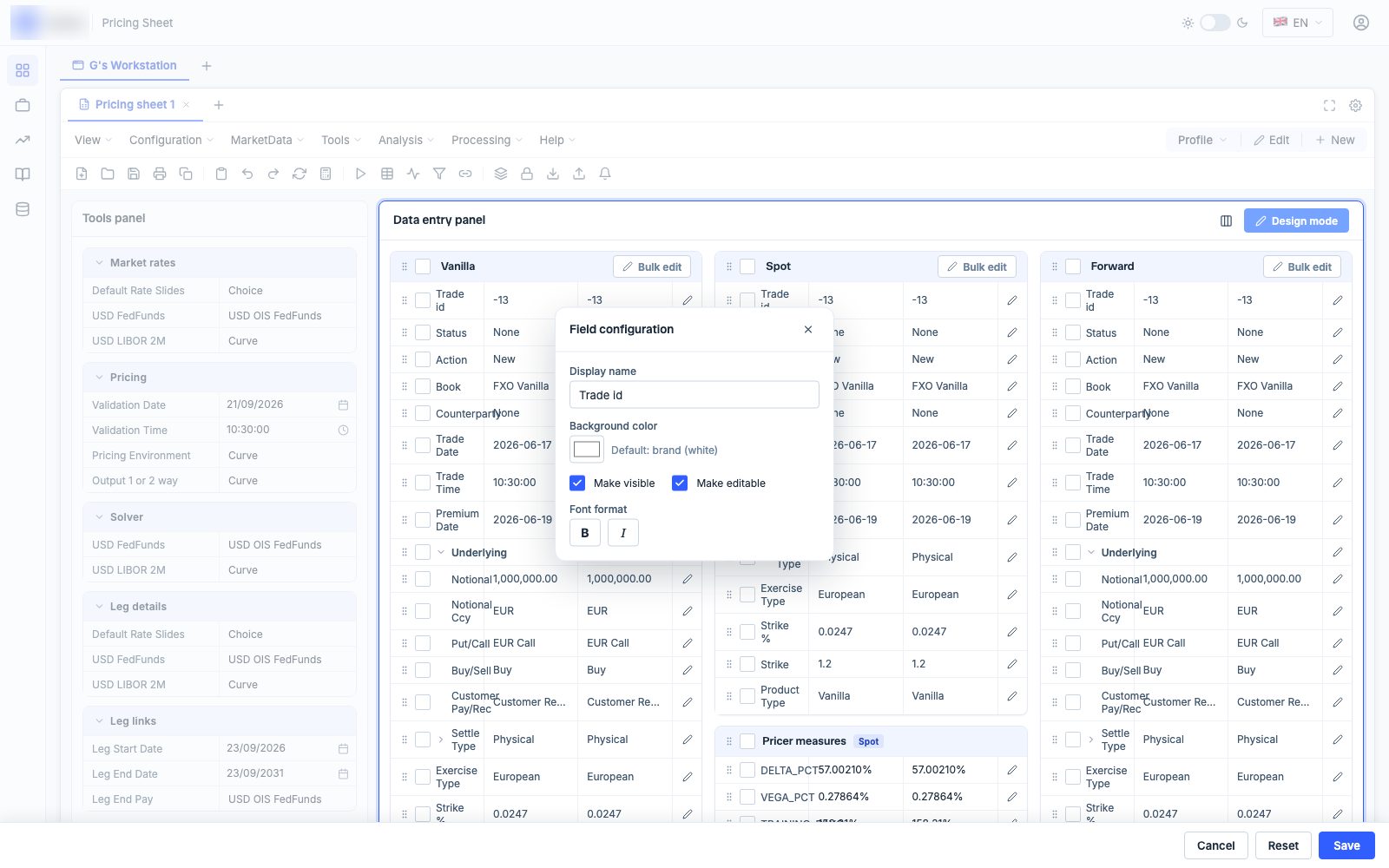The height and width of the screenshot is (868, 1389).
Task: Select the Forward section header checkbox
Action: click(1073, 266)
